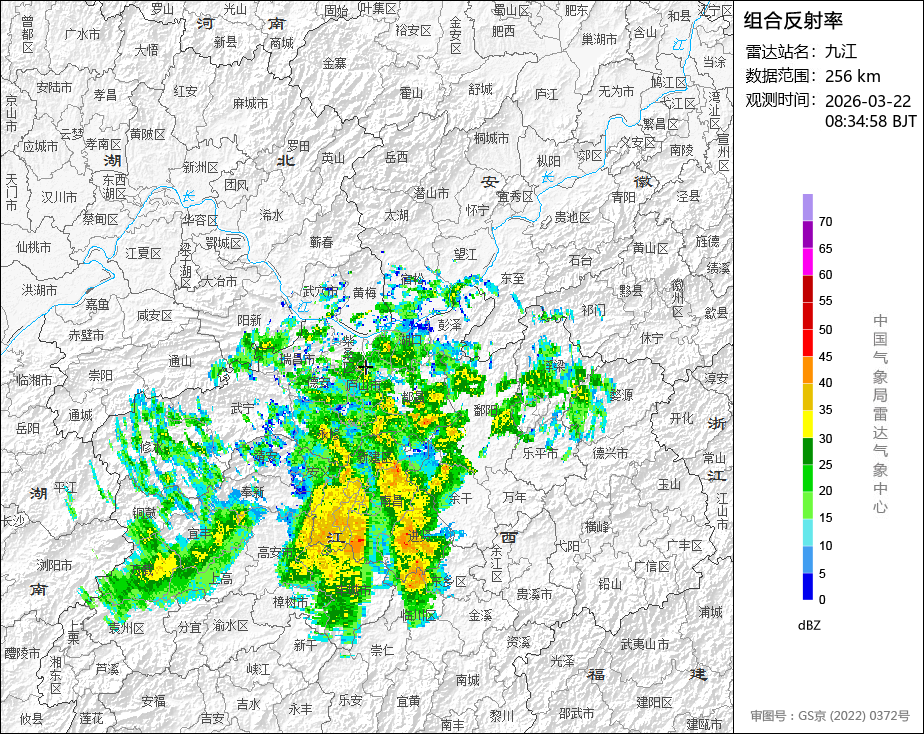The height and width of the screenshot is (734, 924).
Task: Click the dark blue 0–5 dBZ legend segment
Action: click(x=808, y=586)
